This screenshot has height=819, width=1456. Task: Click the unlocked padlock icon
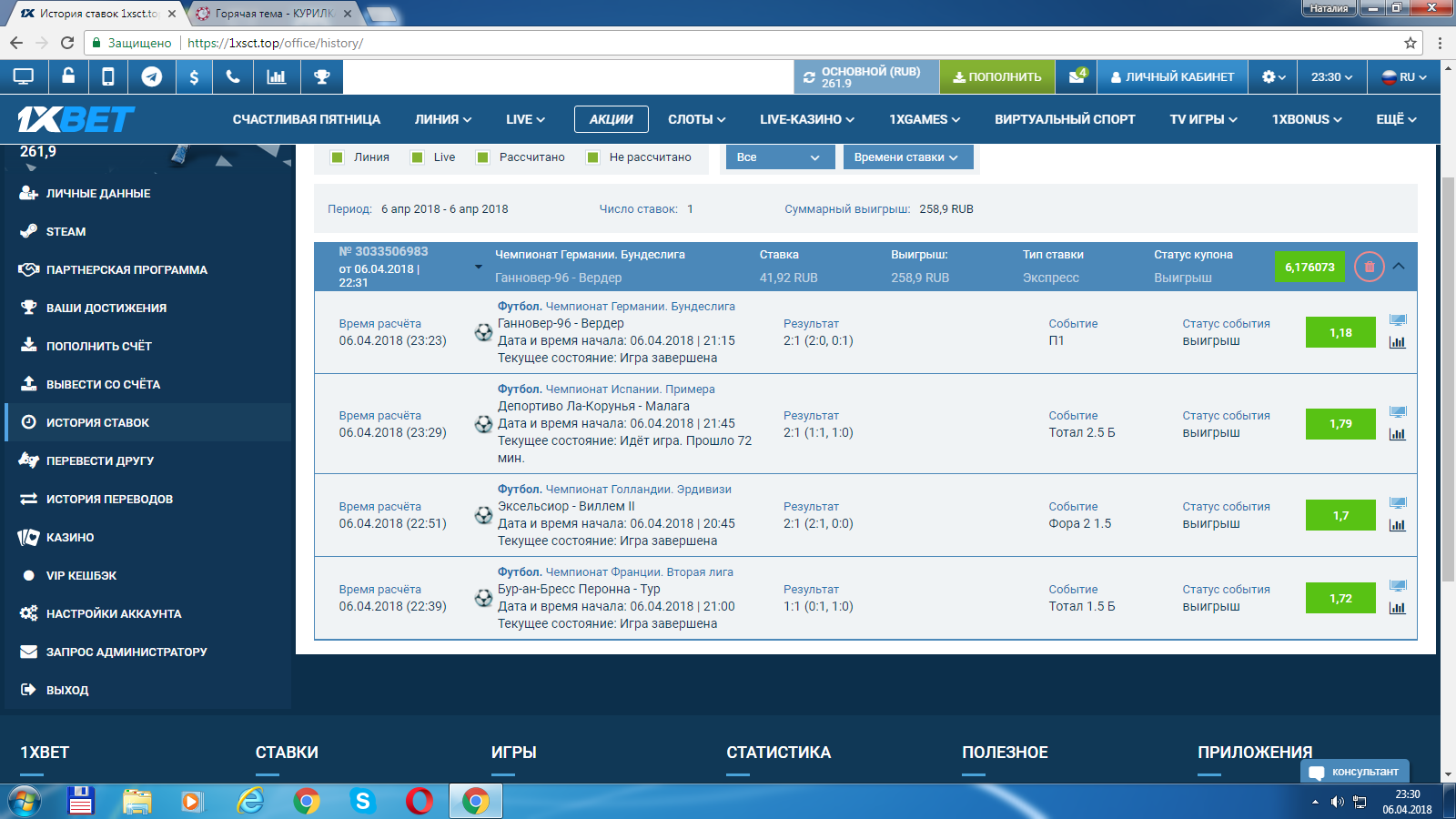67,76
